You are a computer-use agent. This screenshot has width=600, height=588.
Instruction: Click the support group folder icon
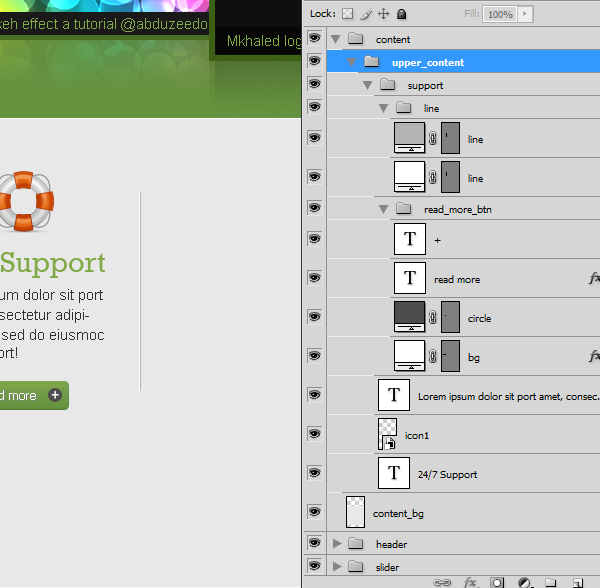[388, 85]
